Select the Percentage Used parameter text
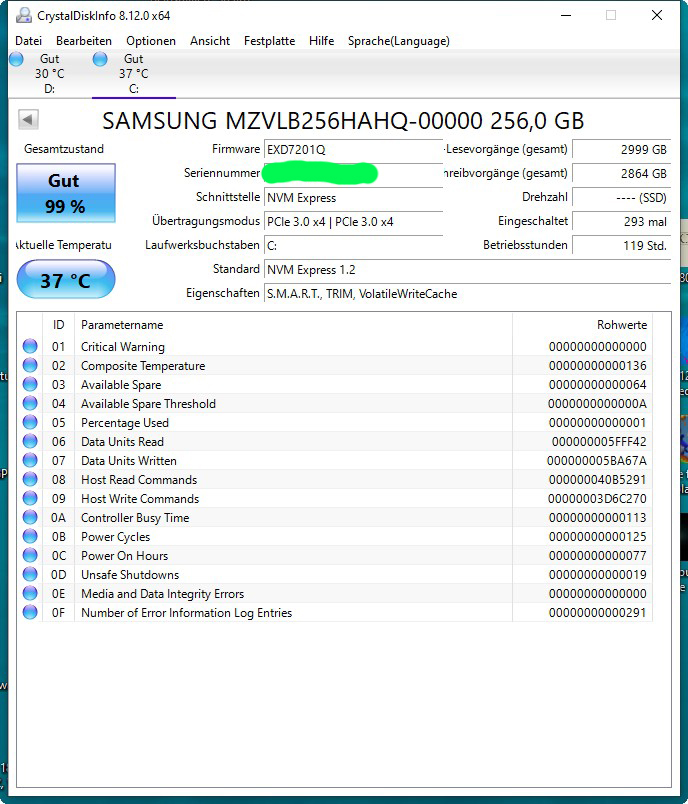688x804 pixels. pyautogui.click(x=125, y=423)
